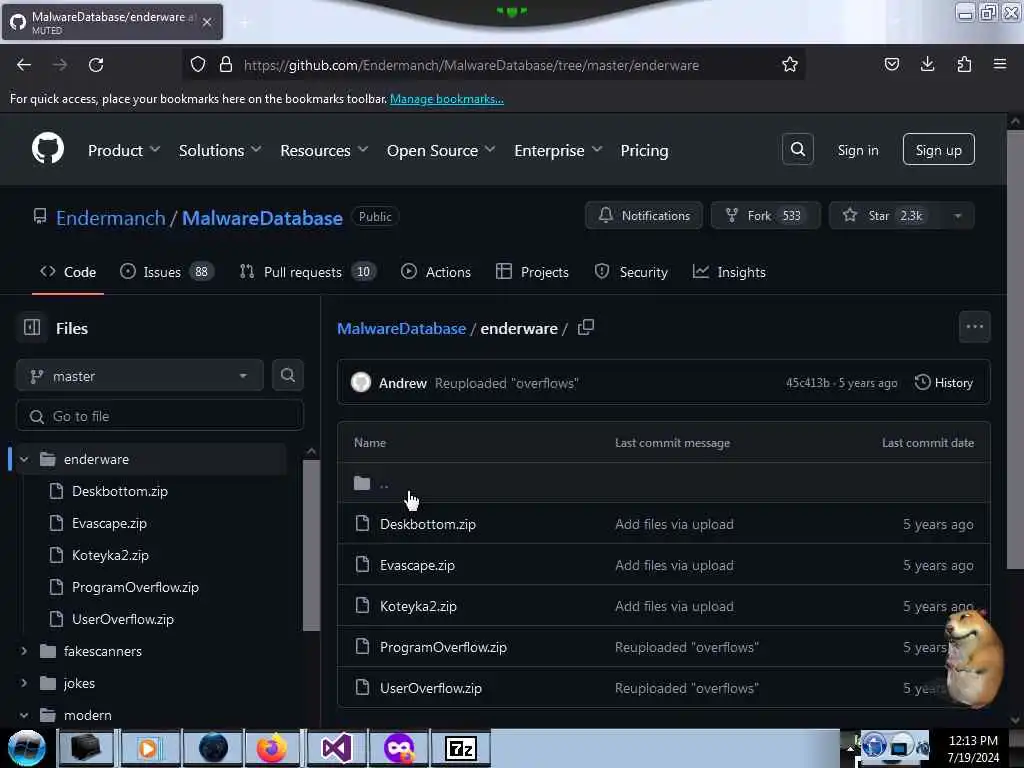Click the tracking protection shield icon
1024x768 pixels.
point(198,65)
